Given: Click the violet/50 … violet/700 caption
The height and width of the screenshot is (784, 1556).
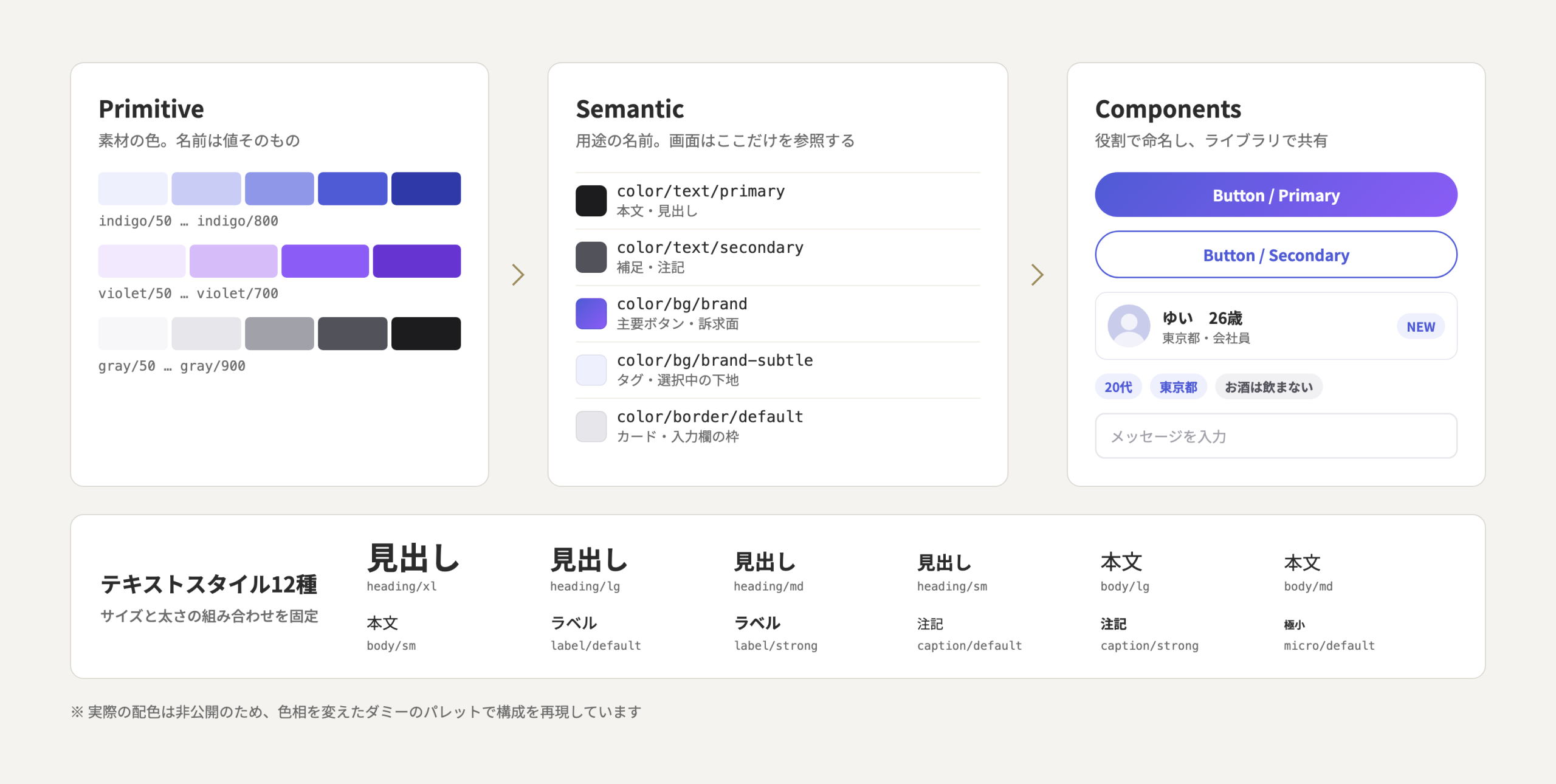Looking at the screenshot, I should pos(188,294).
